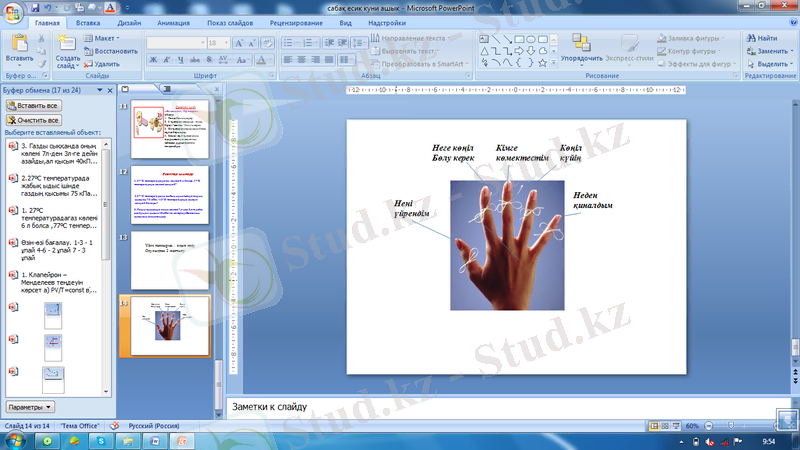
Task: Click the Экспресс-стили quick styles icon
Action: pyautogui.click(x=630, y=43)
